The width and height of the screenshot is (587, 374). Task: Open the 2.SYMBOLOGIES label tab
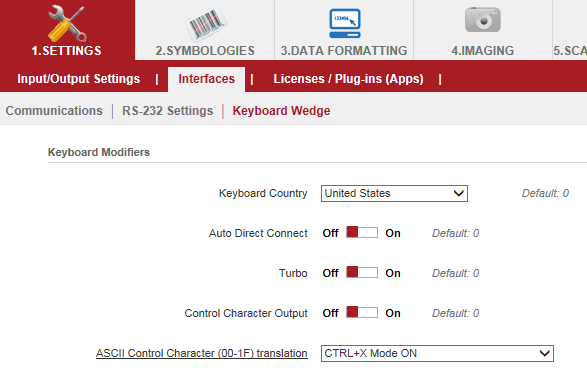[205, 51]
